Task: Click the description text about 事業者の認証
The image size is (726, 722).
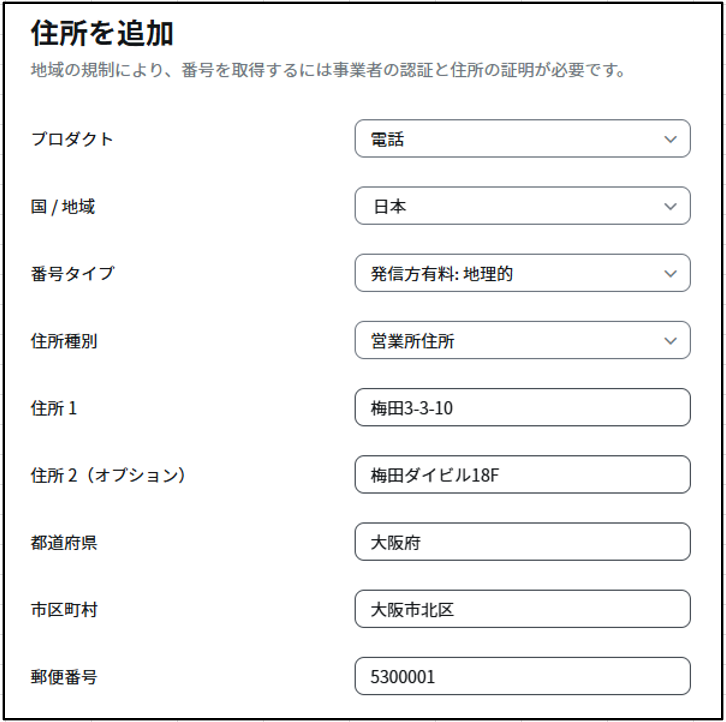Action: tap(328, 70)
